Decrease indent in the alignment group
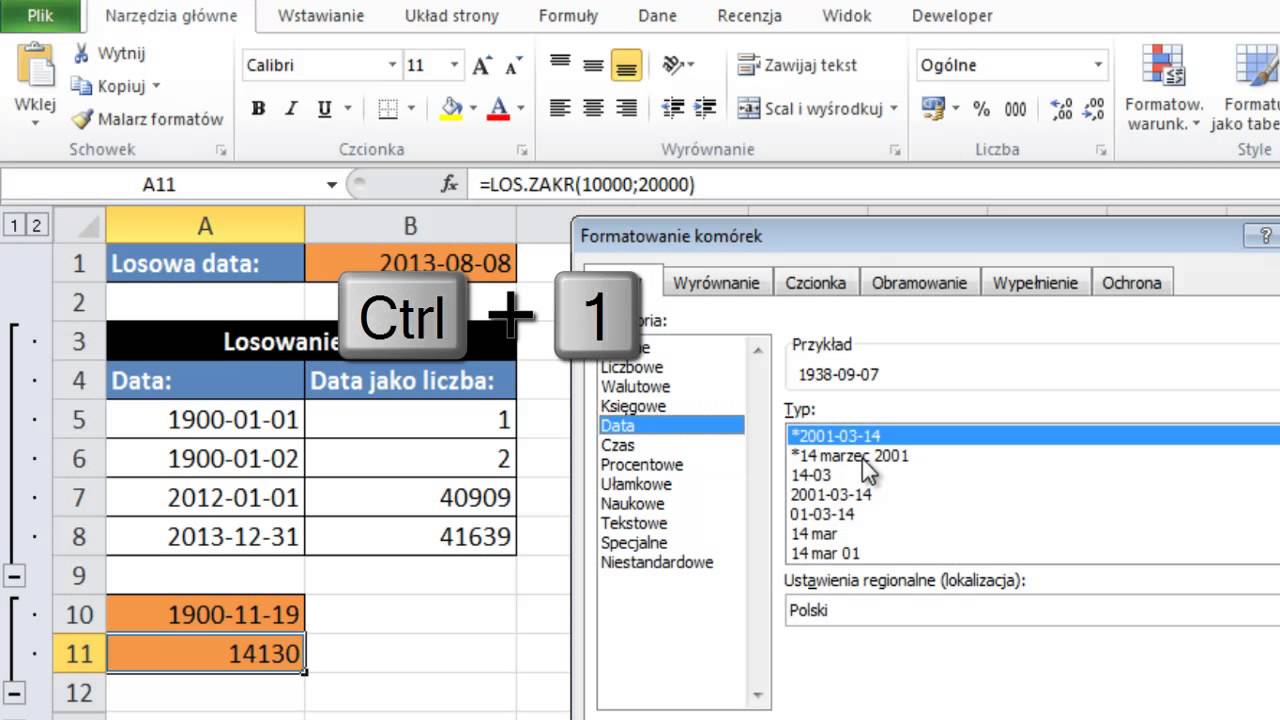 [x=673, y=108]
